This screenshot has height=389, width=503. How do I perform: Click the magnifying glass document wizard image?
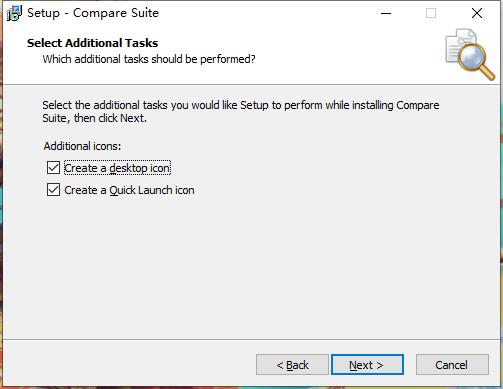click(x=470, y=54)
